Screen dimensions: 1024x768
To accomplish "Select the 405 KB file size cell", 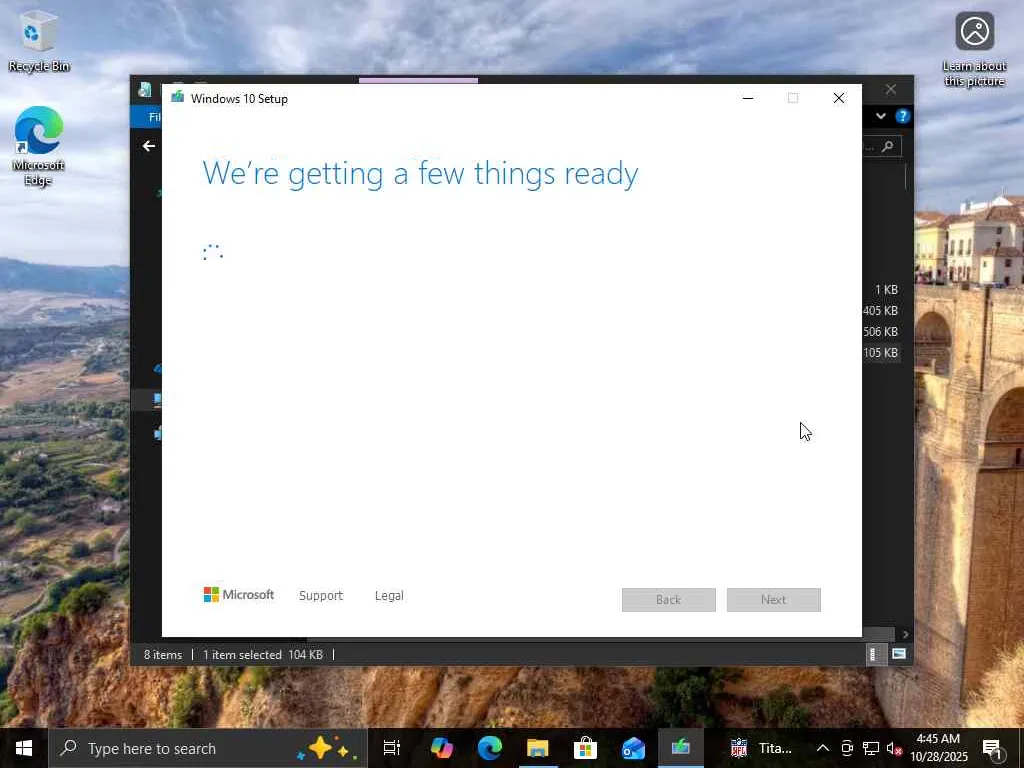I will coord(880,311).
